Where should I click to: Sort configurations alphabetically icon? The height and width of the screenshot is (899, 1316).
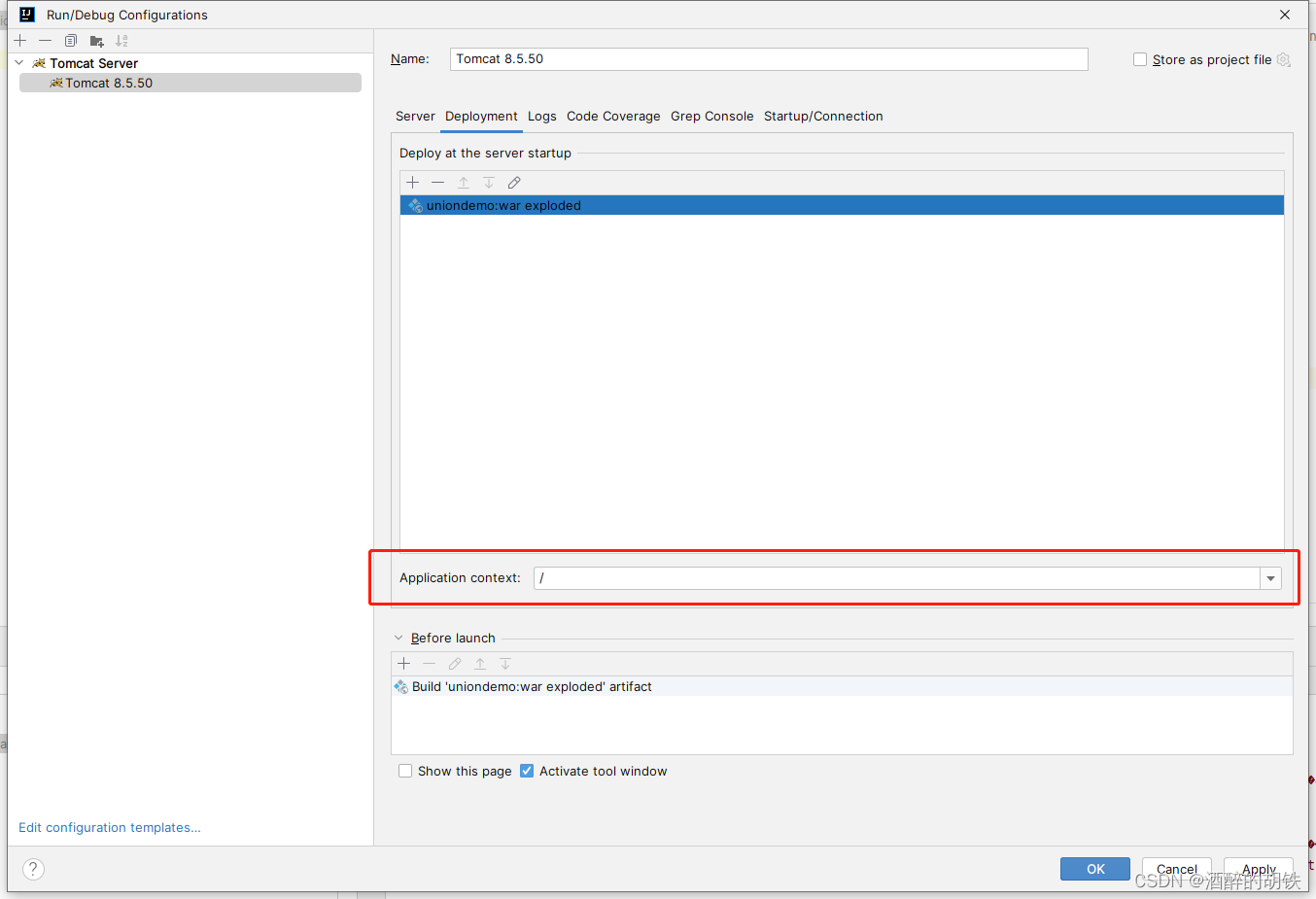(121, 41)
